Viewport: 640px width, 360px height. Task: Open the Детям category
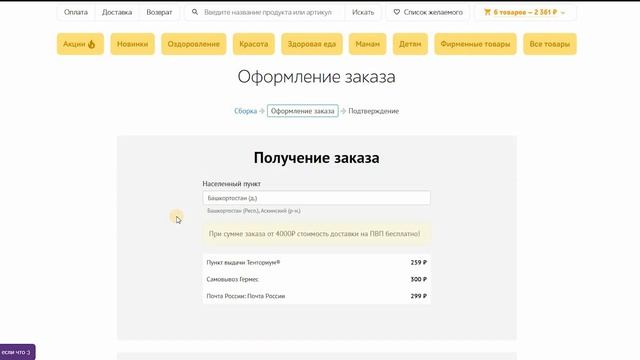410,44
